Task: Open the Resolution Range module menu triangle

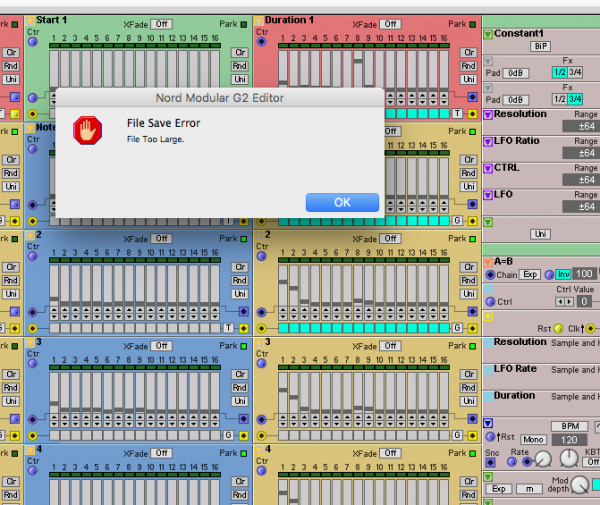Action: [x=488, y=115]
